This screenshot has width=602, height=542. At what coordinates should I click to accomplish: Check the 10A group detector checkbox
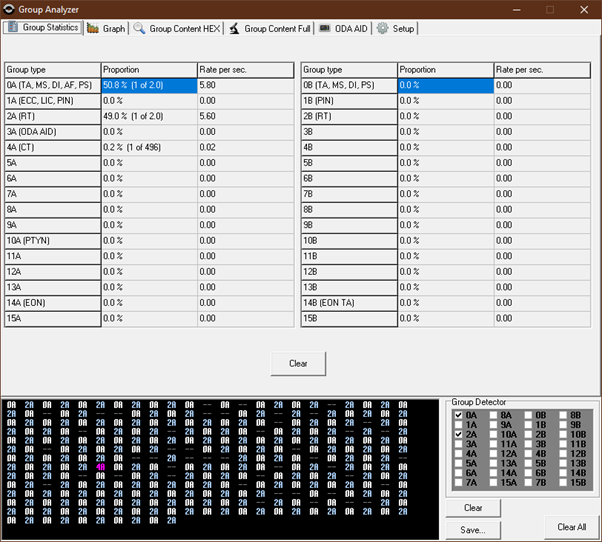click(x=494, y=435)
